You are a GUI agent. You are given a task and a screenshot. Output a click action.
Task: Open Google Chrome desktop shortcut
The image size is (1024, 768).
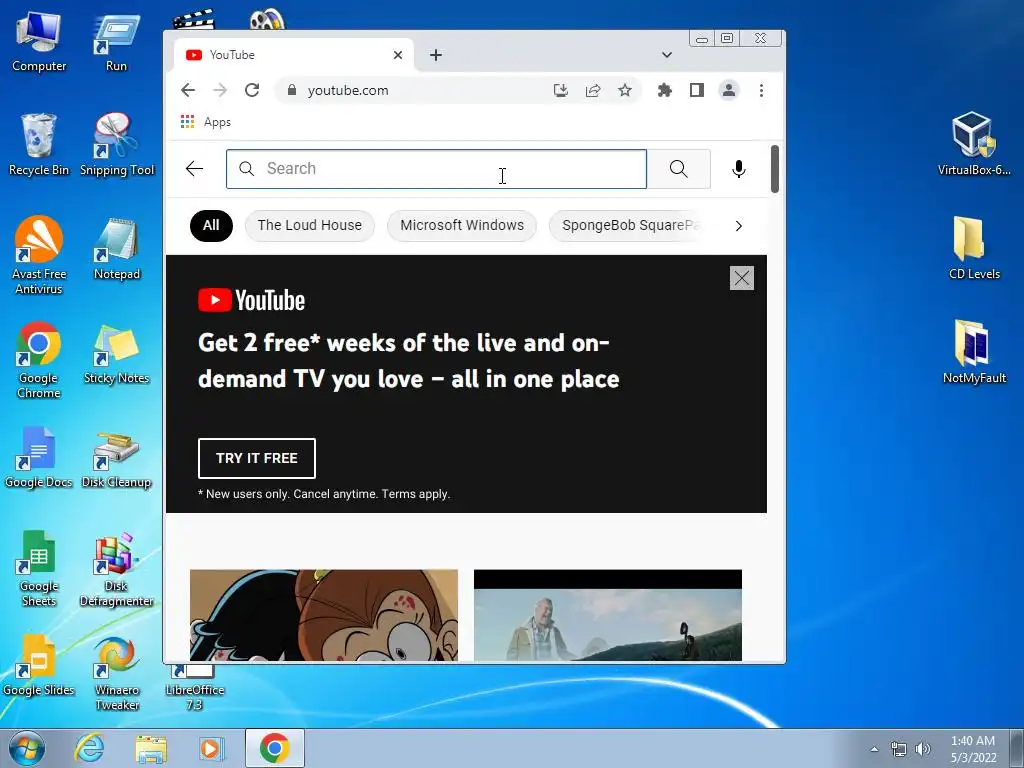click(x=39, y=360)
